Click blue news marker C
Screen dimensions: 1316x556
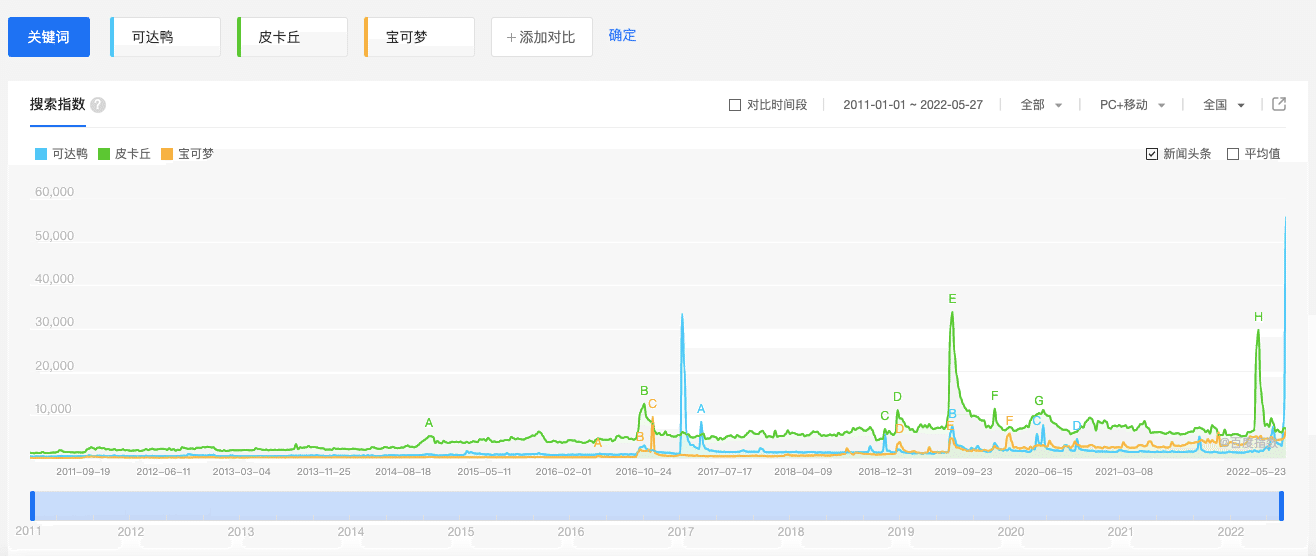pyautogui.click(x=1037, y=421)
